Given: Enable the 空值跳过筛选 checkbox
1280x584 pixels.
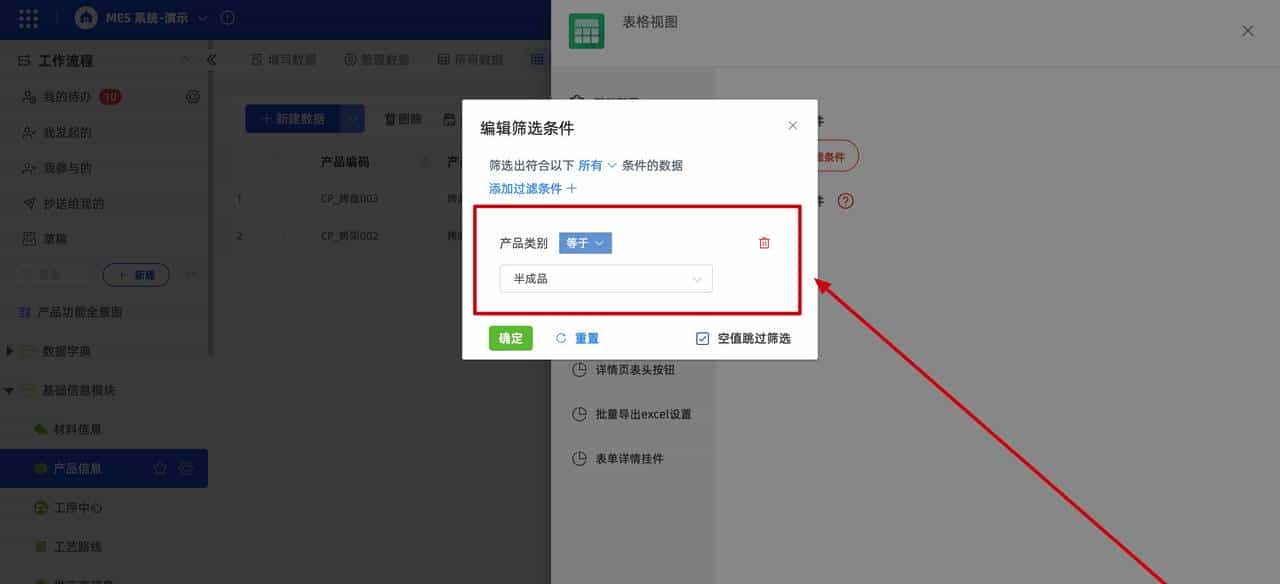Looking at the screenshot, I should coord(702,338).
